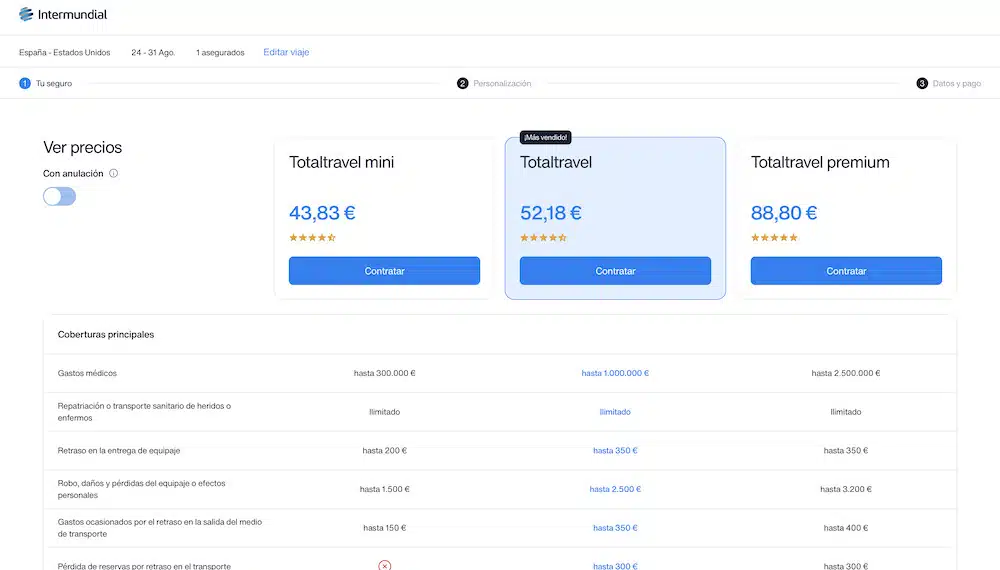Click España - Estados Unidos trip text
The height and width of the screenshot is (570, 1000).
[64, 52]
